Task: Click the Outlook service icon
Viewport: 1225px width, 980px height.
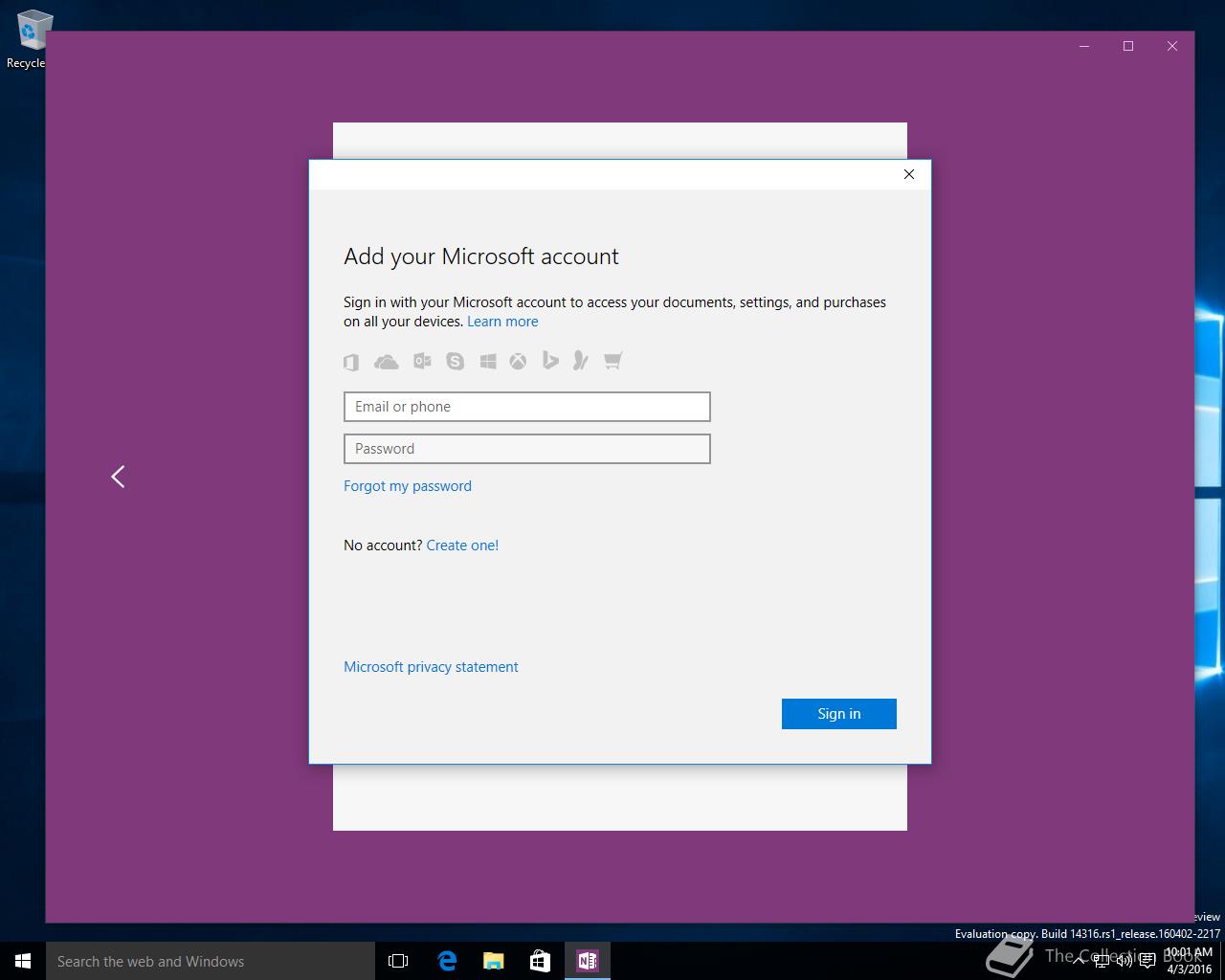Action: pos(422,361)
